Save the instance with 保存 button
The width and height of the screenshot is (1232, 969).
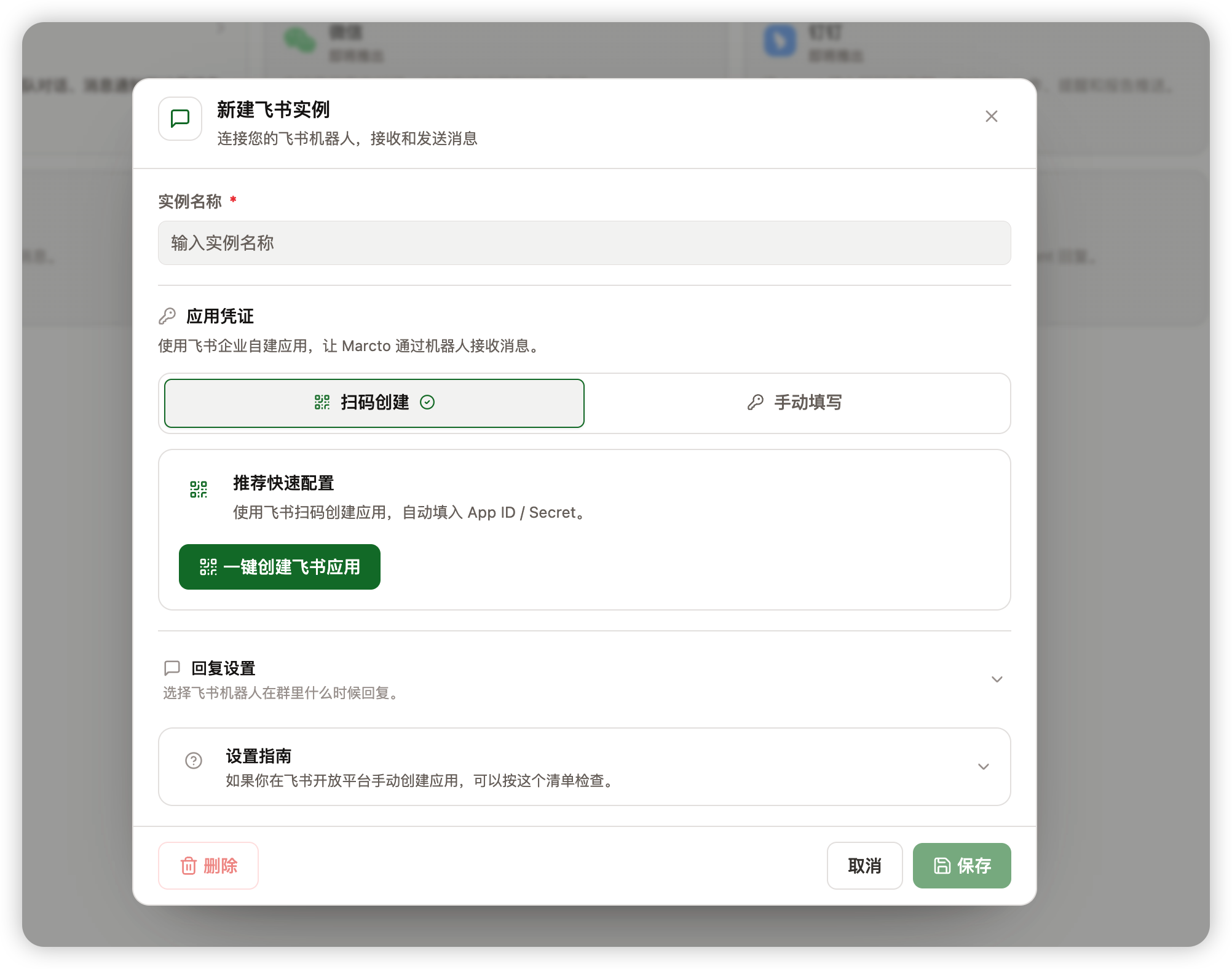point(962,866)
